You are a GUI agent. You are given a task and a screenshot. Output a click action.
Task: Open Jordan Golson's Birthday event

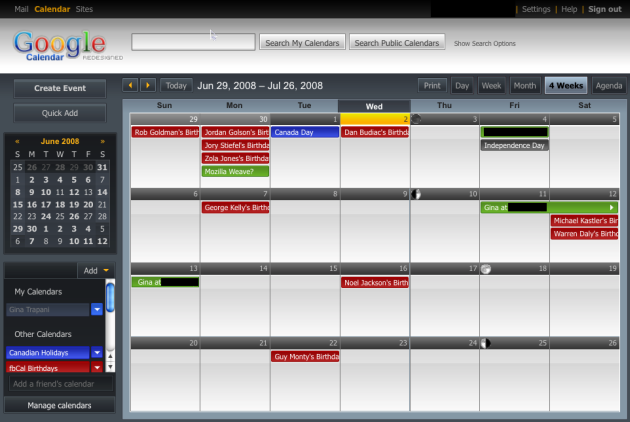235,132
